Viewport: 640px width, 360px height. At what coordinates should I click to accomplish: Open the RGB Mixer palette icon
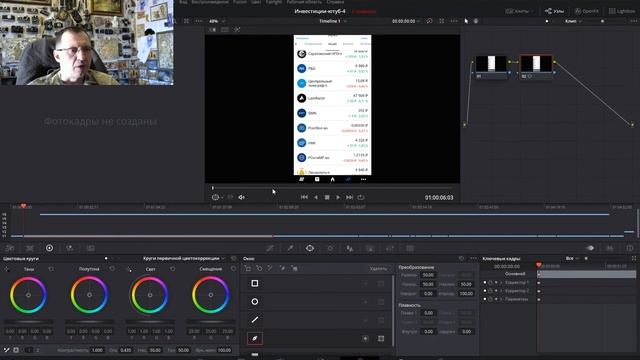point(70,248)
